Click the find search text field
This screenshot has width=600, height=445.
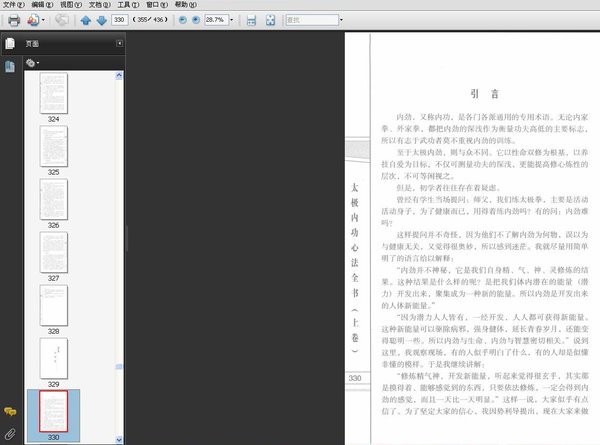click(312, 20)
